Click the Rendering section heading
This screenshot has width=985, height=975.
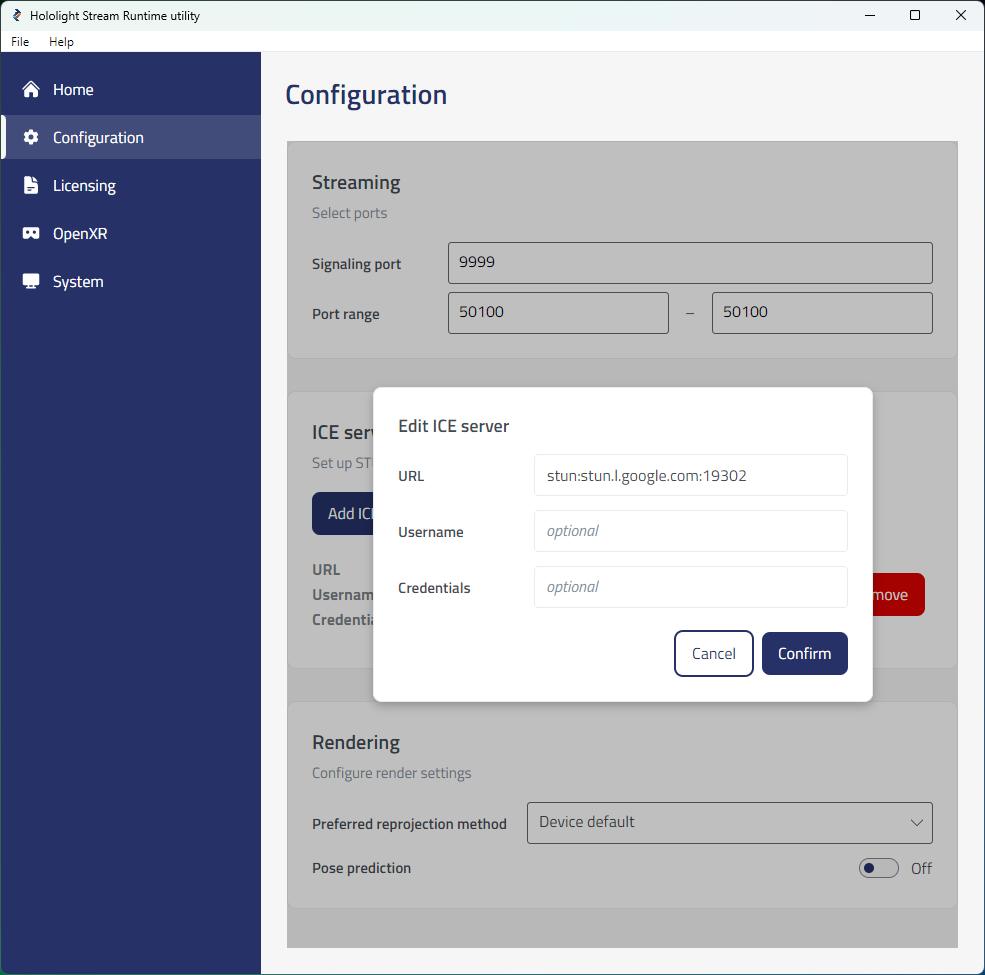(x=356, y=743)
